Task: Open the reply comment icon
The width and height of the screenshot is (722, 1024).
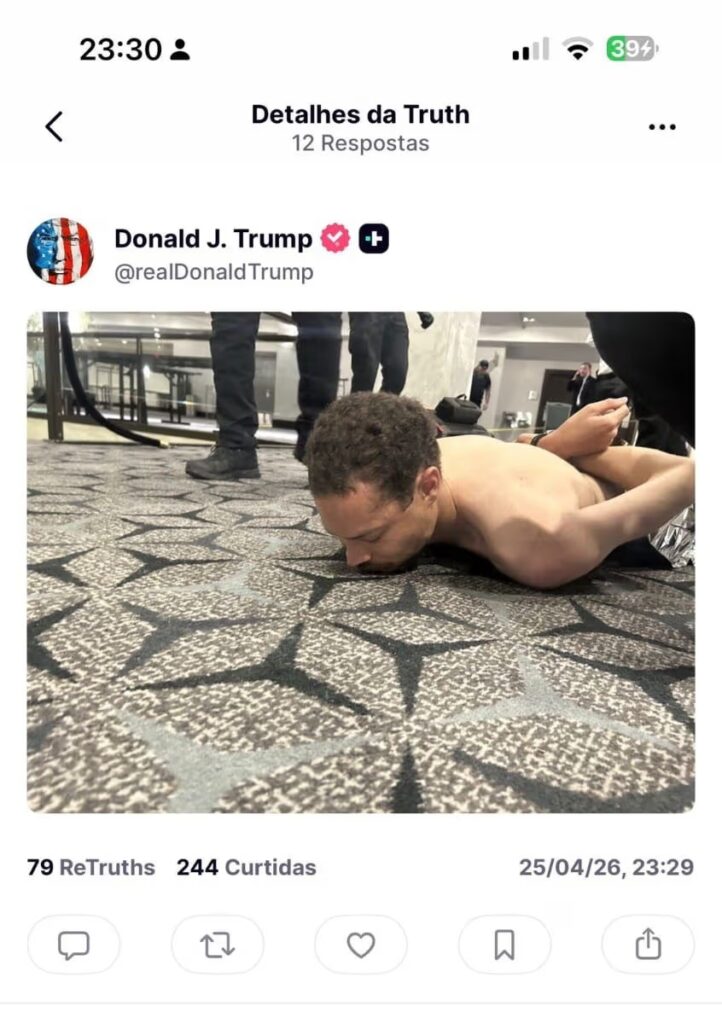Action: click(74, 944)
